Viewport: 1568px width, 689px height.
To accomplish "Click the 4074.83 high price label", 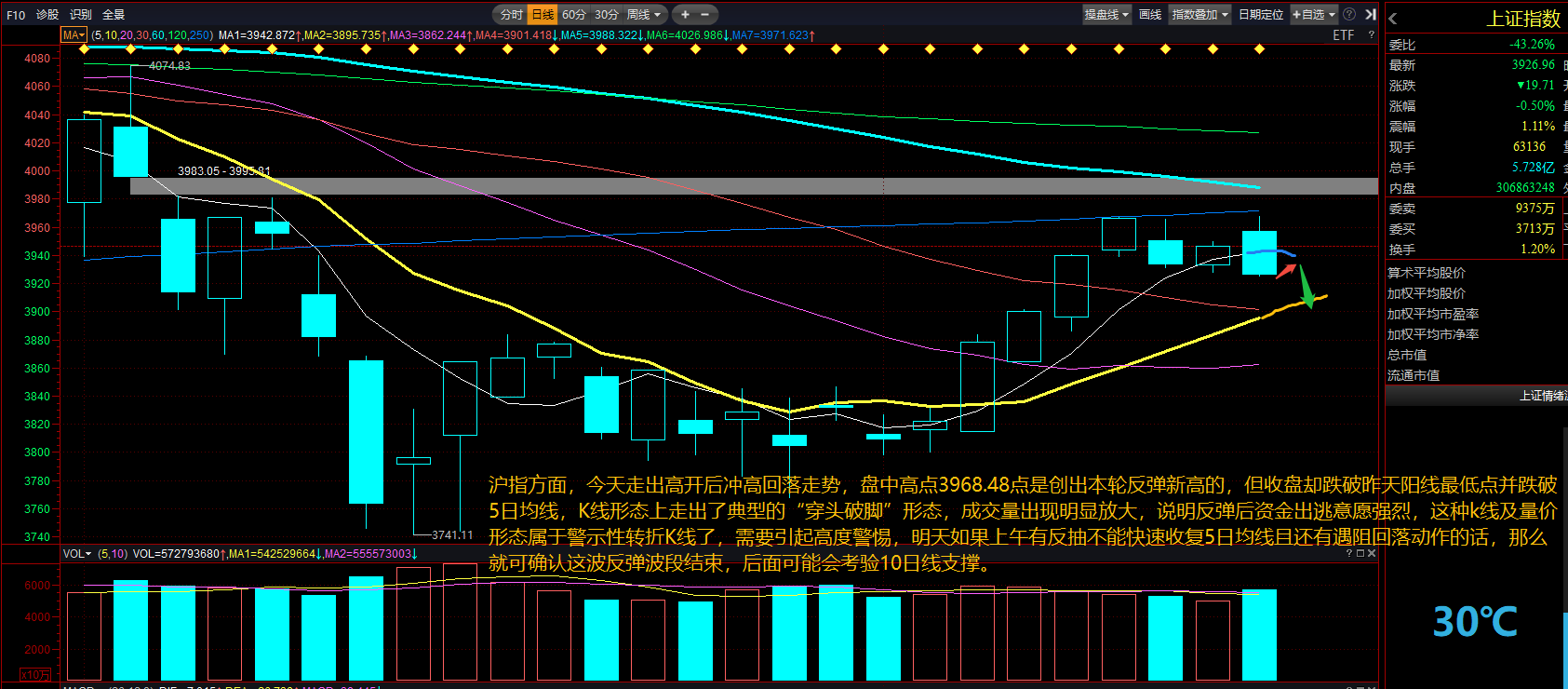I will pyautogui.click(x=169, y=66).
